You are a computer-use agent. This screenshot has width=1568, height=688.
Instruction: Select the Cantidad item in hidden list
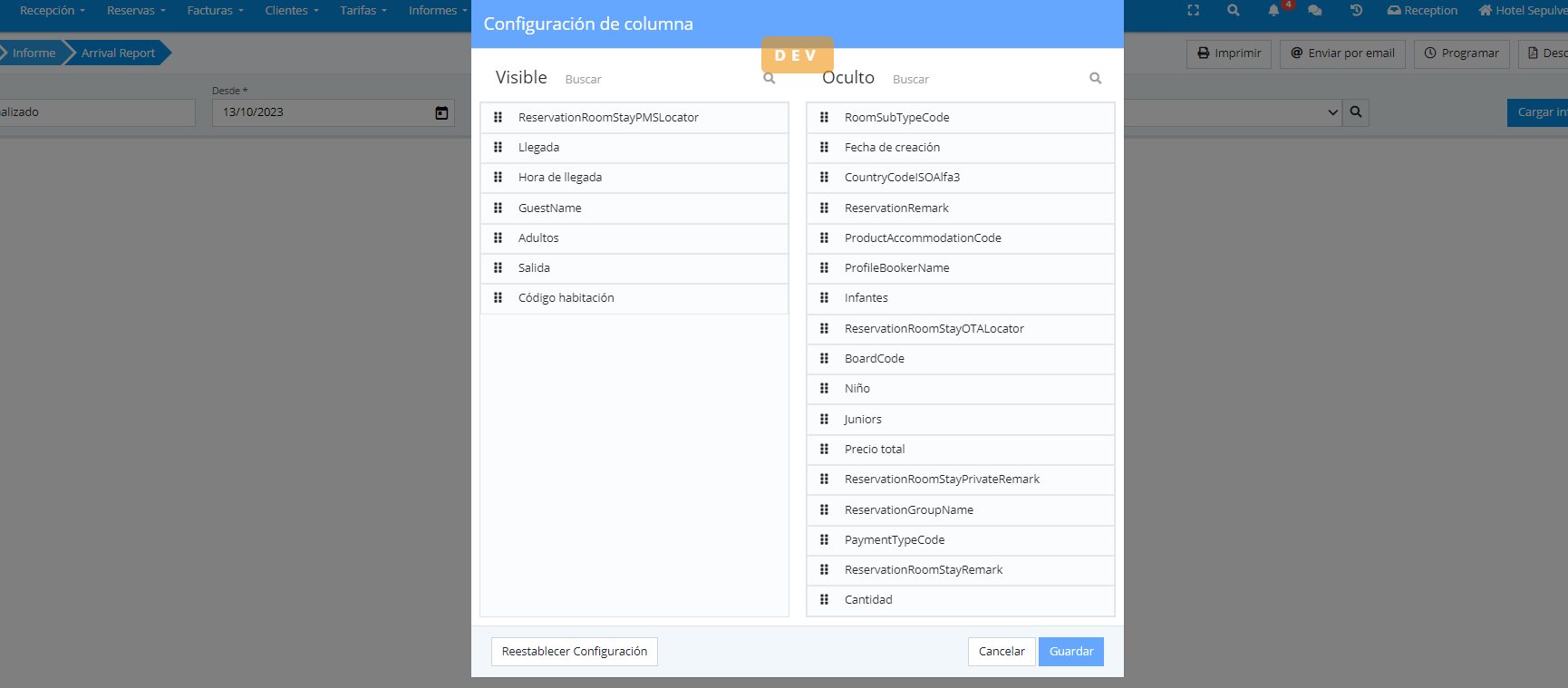point(868,600)
